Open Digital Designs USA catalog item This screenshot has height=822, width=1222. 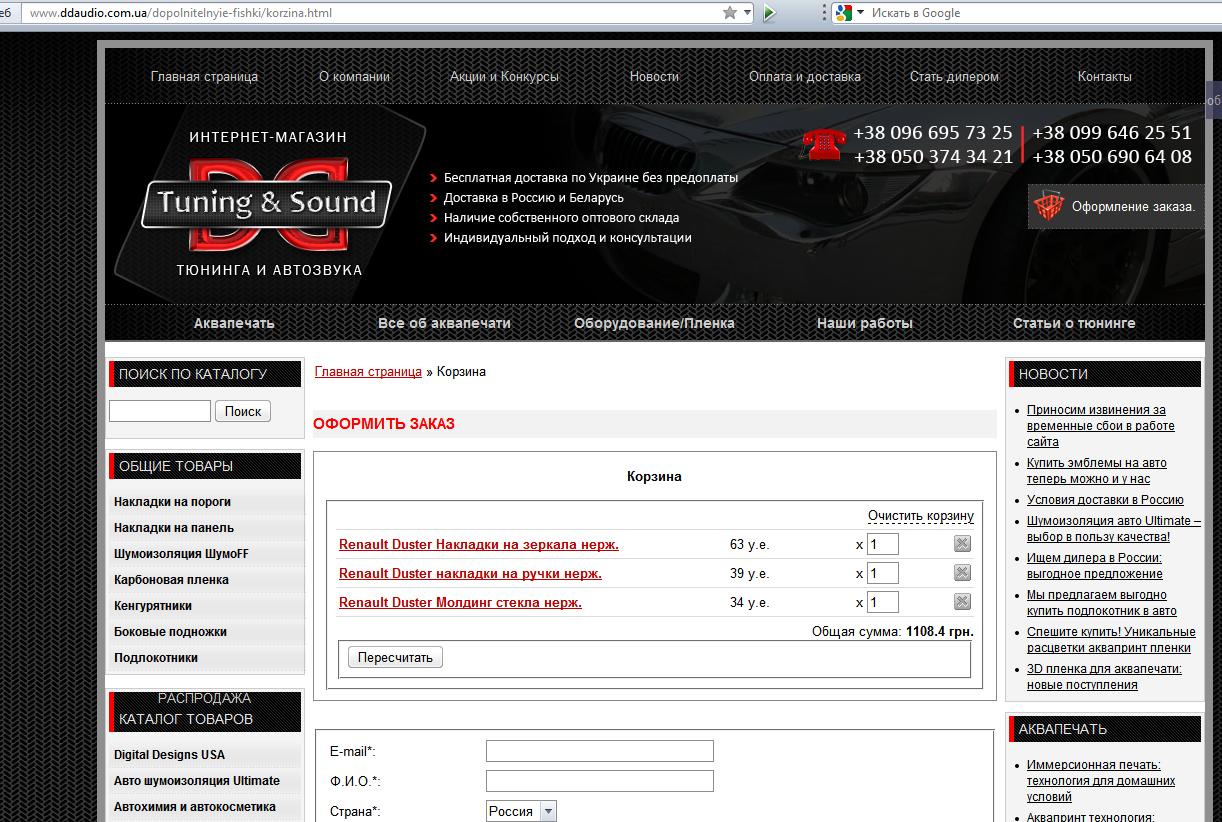click(169, 755)
